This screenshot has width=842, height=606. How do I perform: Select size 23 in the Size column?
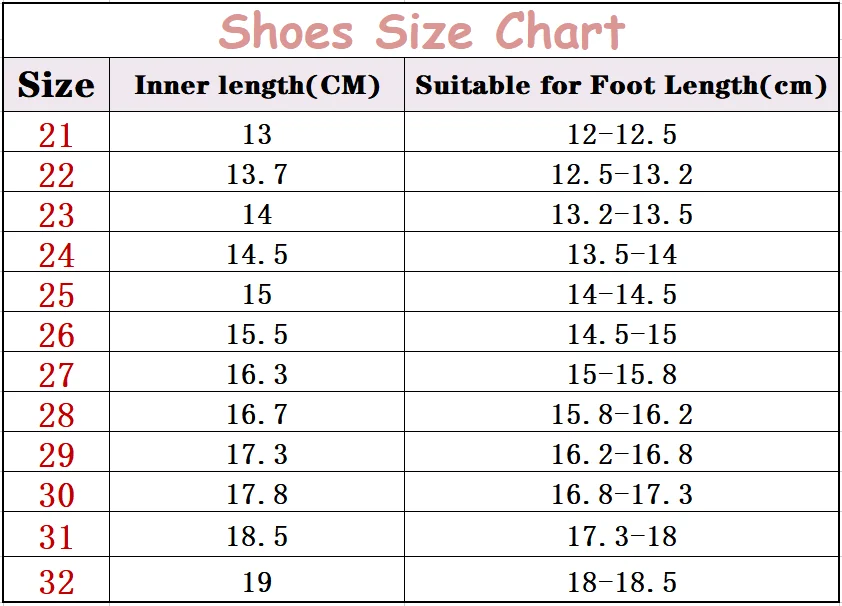(56, 215)
